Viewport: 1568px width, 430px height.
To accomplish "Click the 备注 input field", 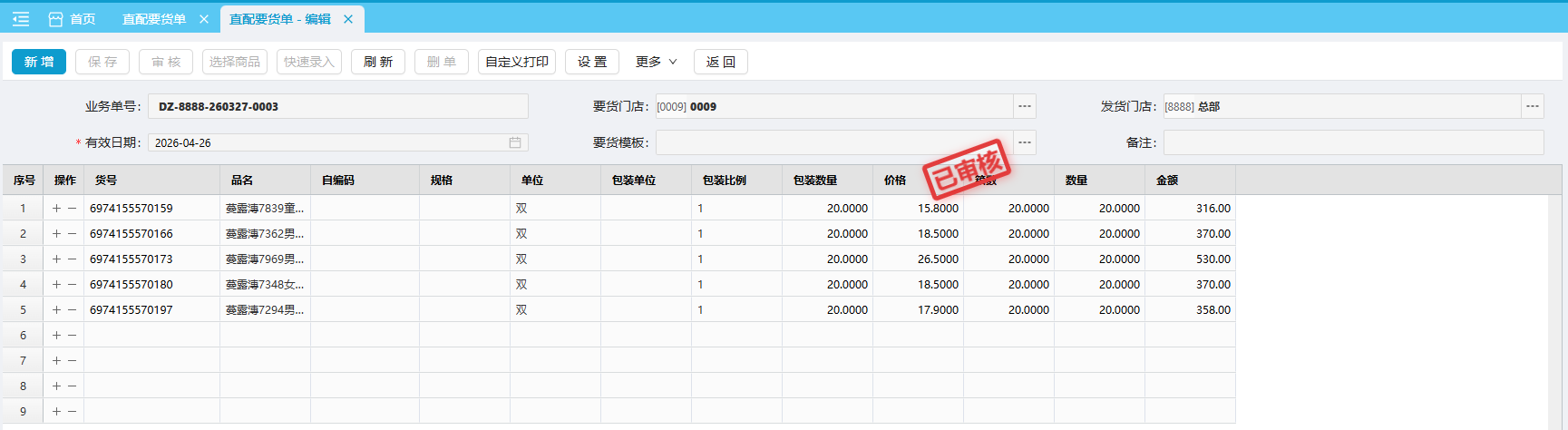I will pos(1353,142).
